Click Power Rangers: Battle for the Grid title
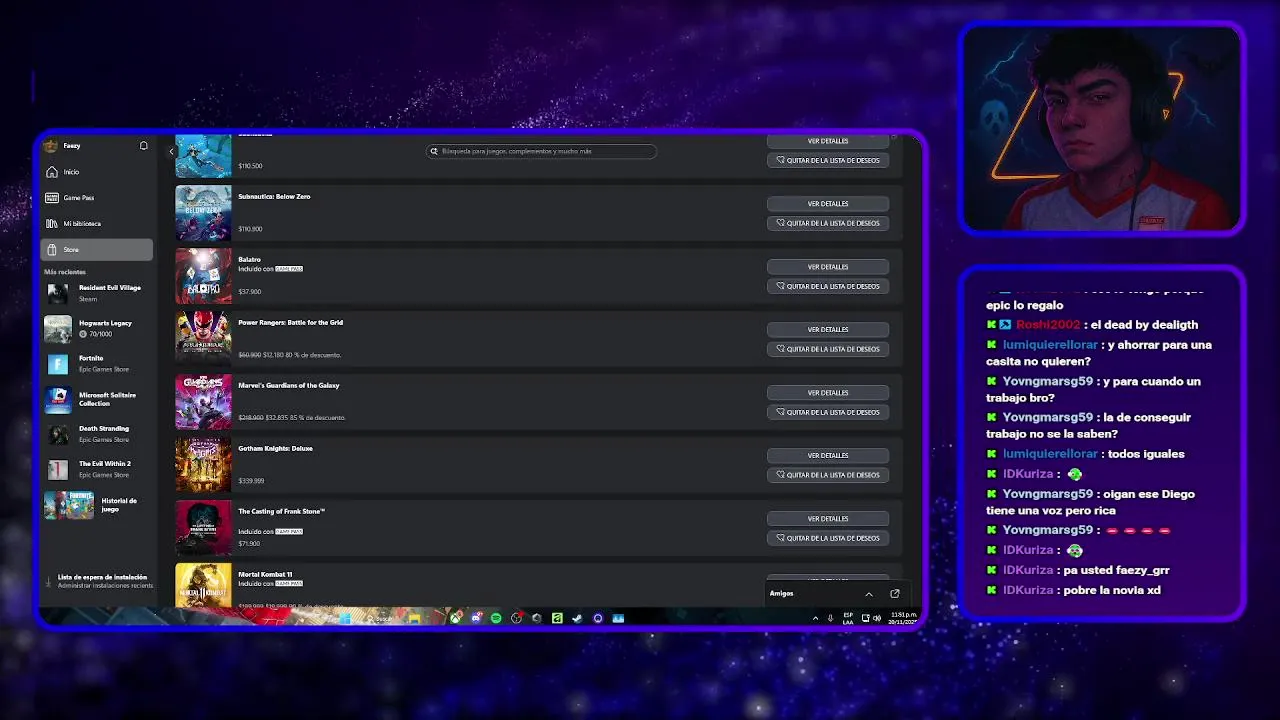Image resolution: width=1280 pixels, height=720 pixels. click(290, 322)
